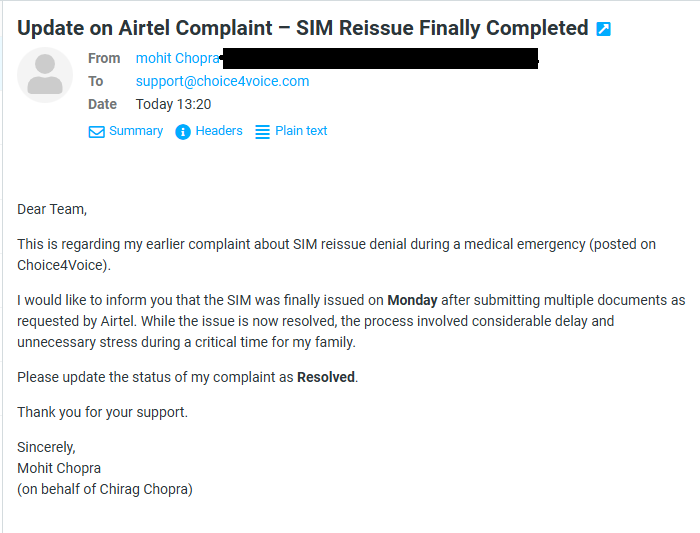Image resolution: width=700 pixels, height=533 pixels.
Task: Click 'Thank you for your support' line
Action: click(x=102, y=412)
